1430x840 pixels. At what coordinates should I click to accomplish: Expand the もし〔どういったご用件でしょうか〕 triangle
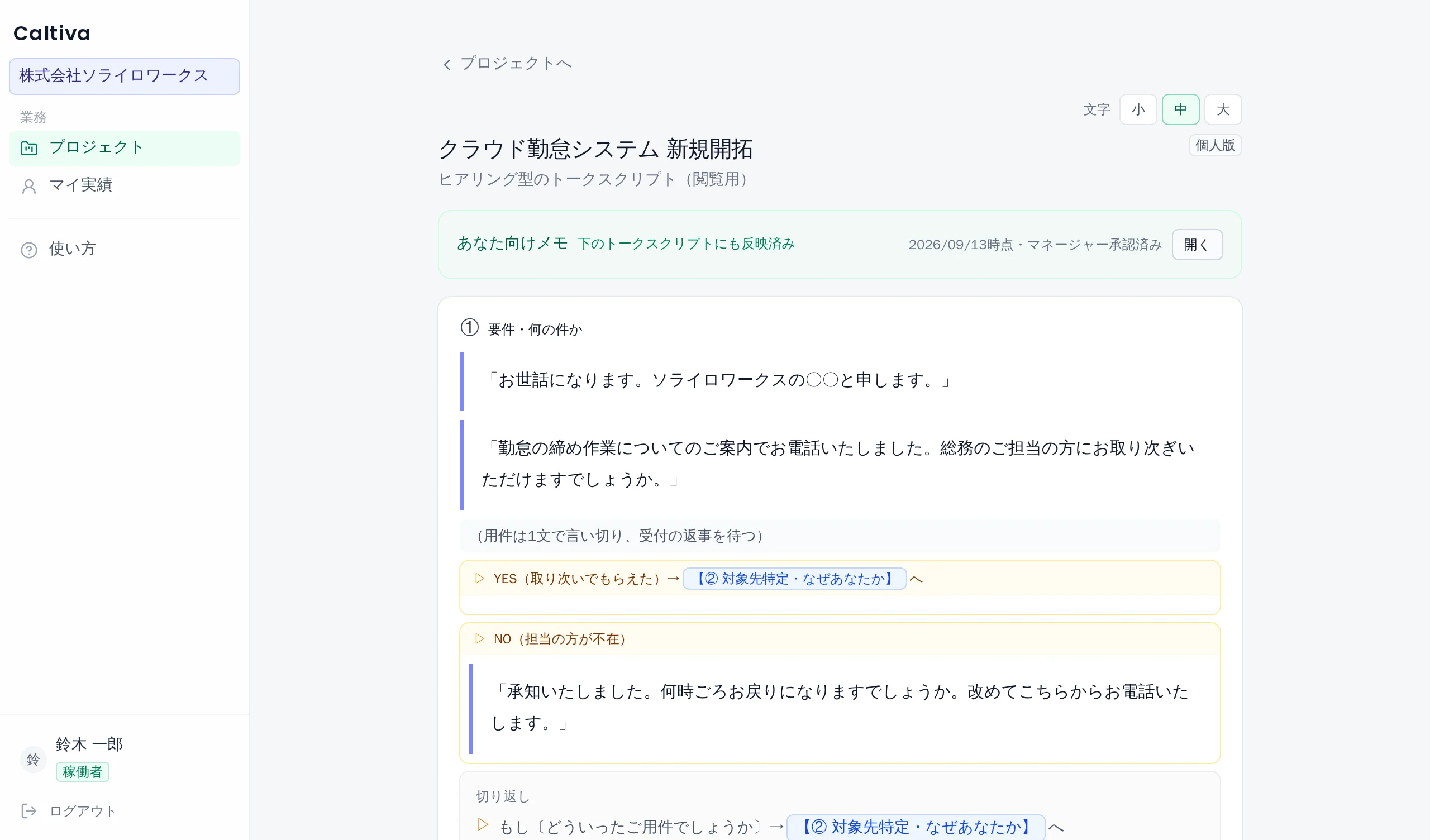(483, 824)
